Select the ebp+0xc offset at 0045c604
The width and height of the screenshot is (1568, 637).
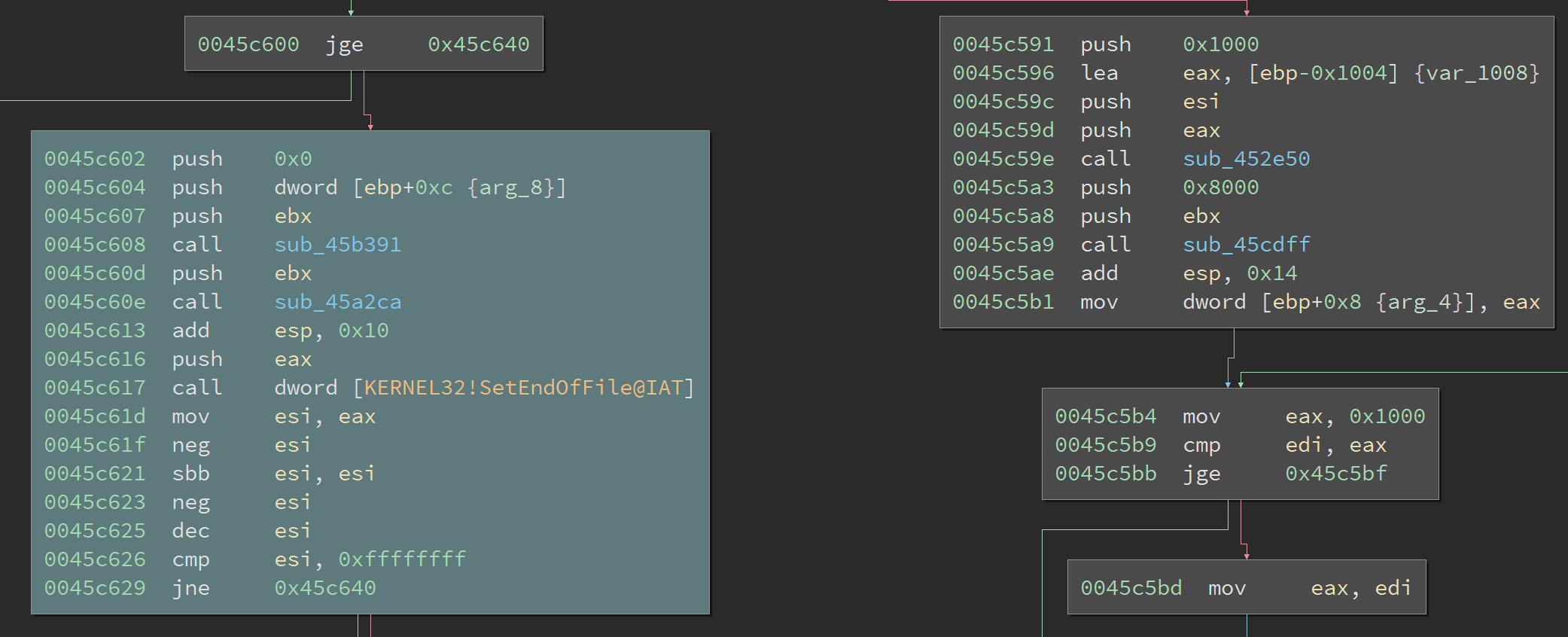409,187
